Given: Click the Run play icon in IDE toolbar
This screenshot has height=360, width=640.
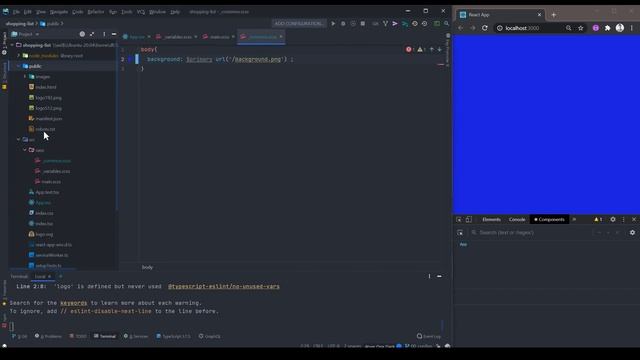Looking at the screenshot, I should pos(333,24).
